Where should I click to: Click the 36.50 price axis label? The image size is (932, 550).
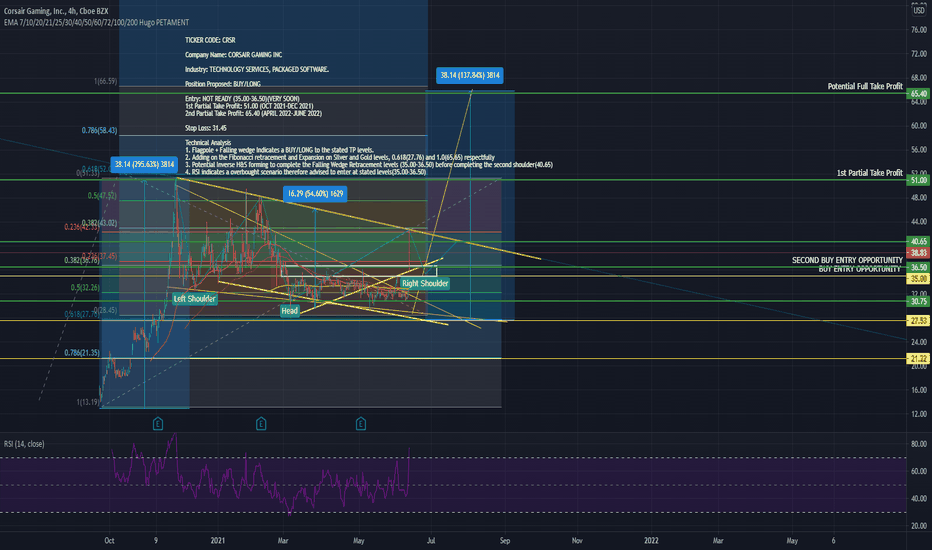point(918,268)
